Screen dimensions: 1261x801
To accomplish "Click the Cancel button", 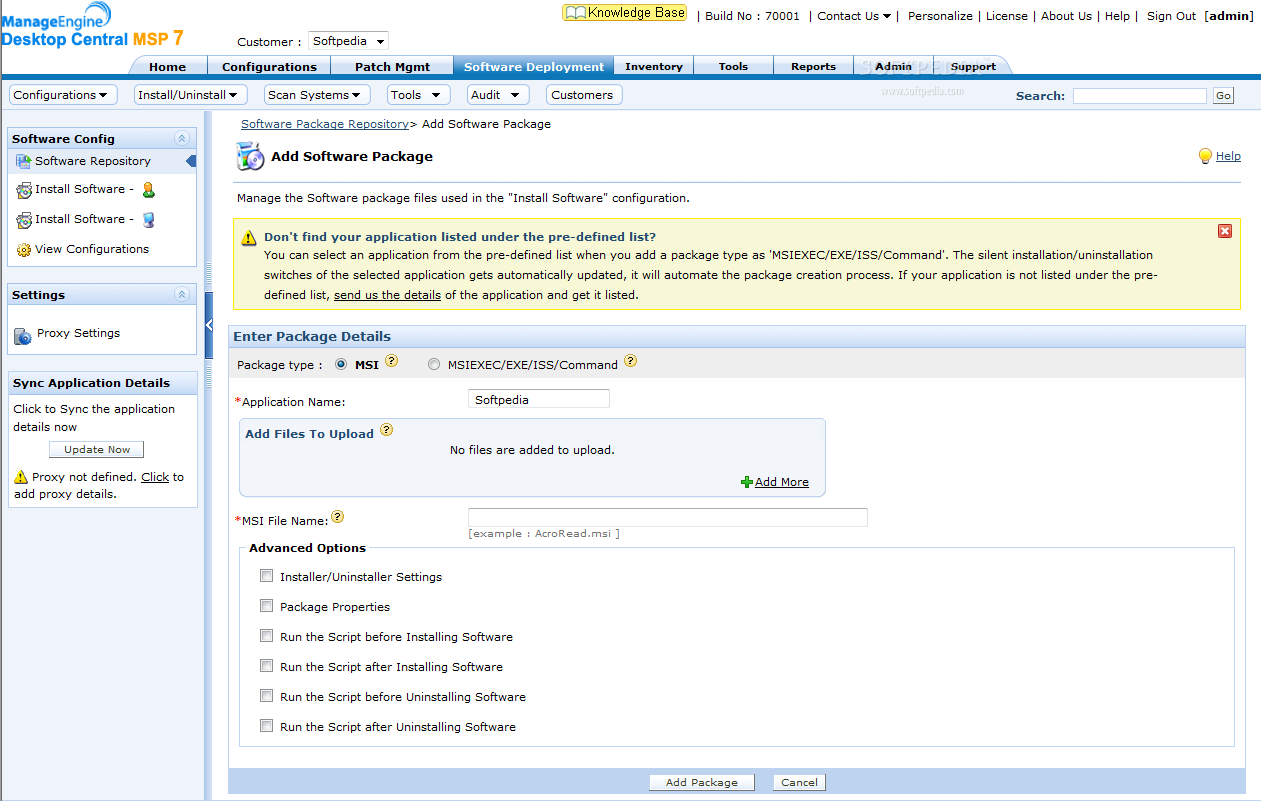I will pos(799,783).
